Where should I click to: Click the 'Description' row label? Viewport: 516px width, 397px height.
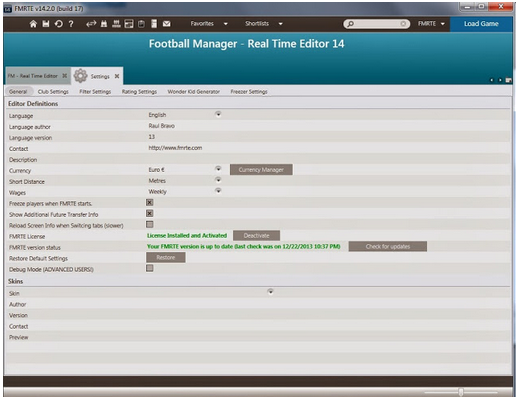point(23,160)
